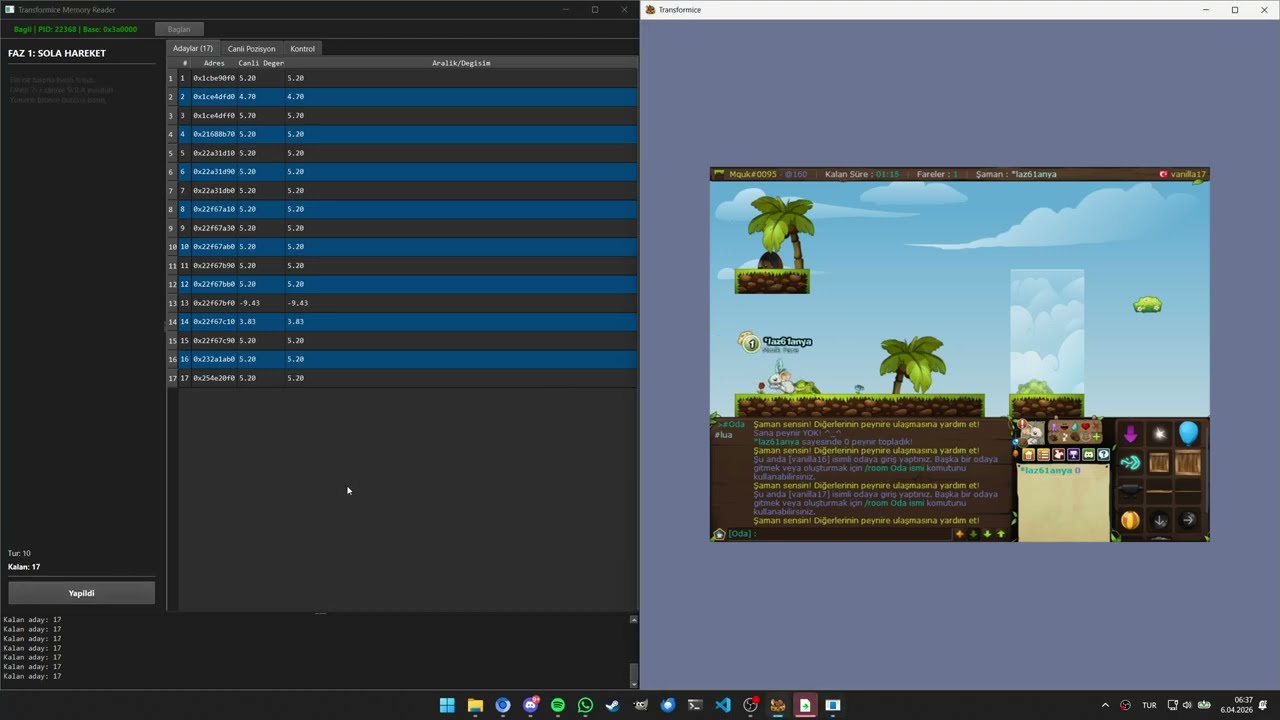Click the log panel vertical scrollbar
Screen dimensions: 1280x720
click(x=634, y=650)
